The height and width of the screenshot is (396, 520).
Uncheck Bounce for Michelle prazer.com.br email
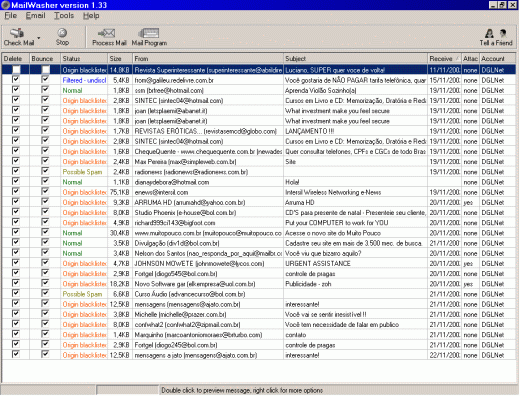click(x=45, y=314)
